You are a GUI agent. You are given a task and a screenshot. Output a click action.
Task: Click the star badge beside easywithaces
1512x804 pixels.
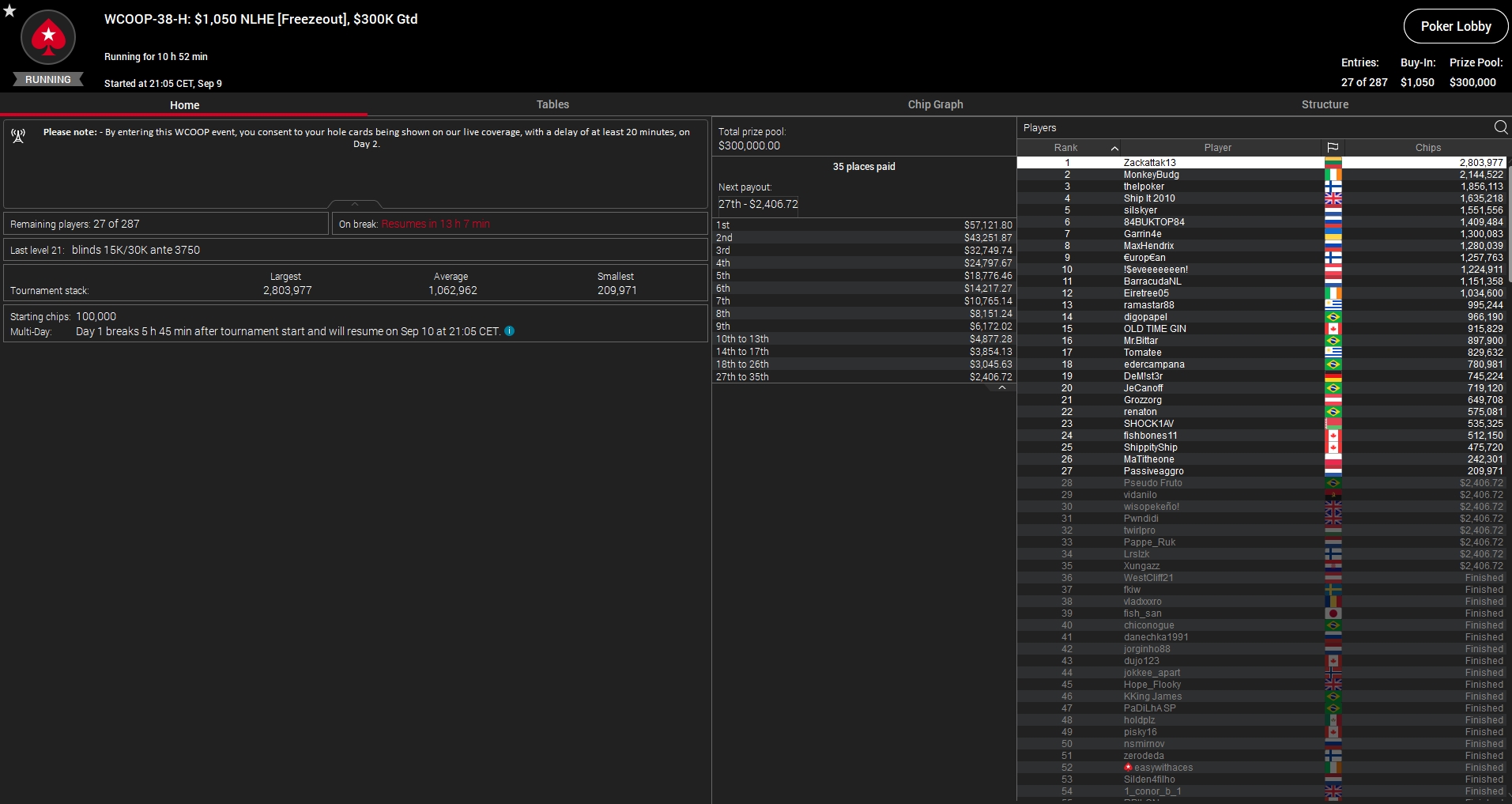(1128, 768)
